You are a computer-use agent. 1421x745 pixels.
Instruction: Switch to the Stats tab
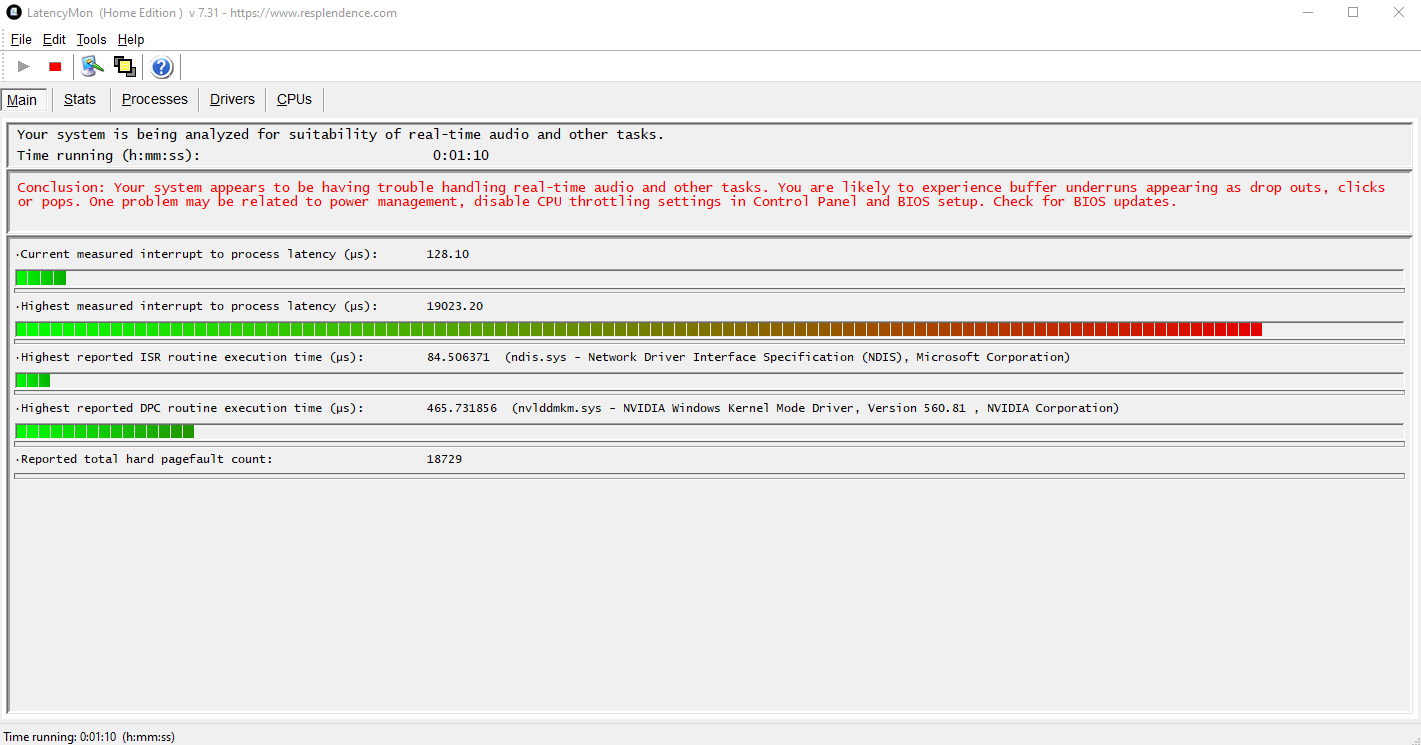point(80,99)
